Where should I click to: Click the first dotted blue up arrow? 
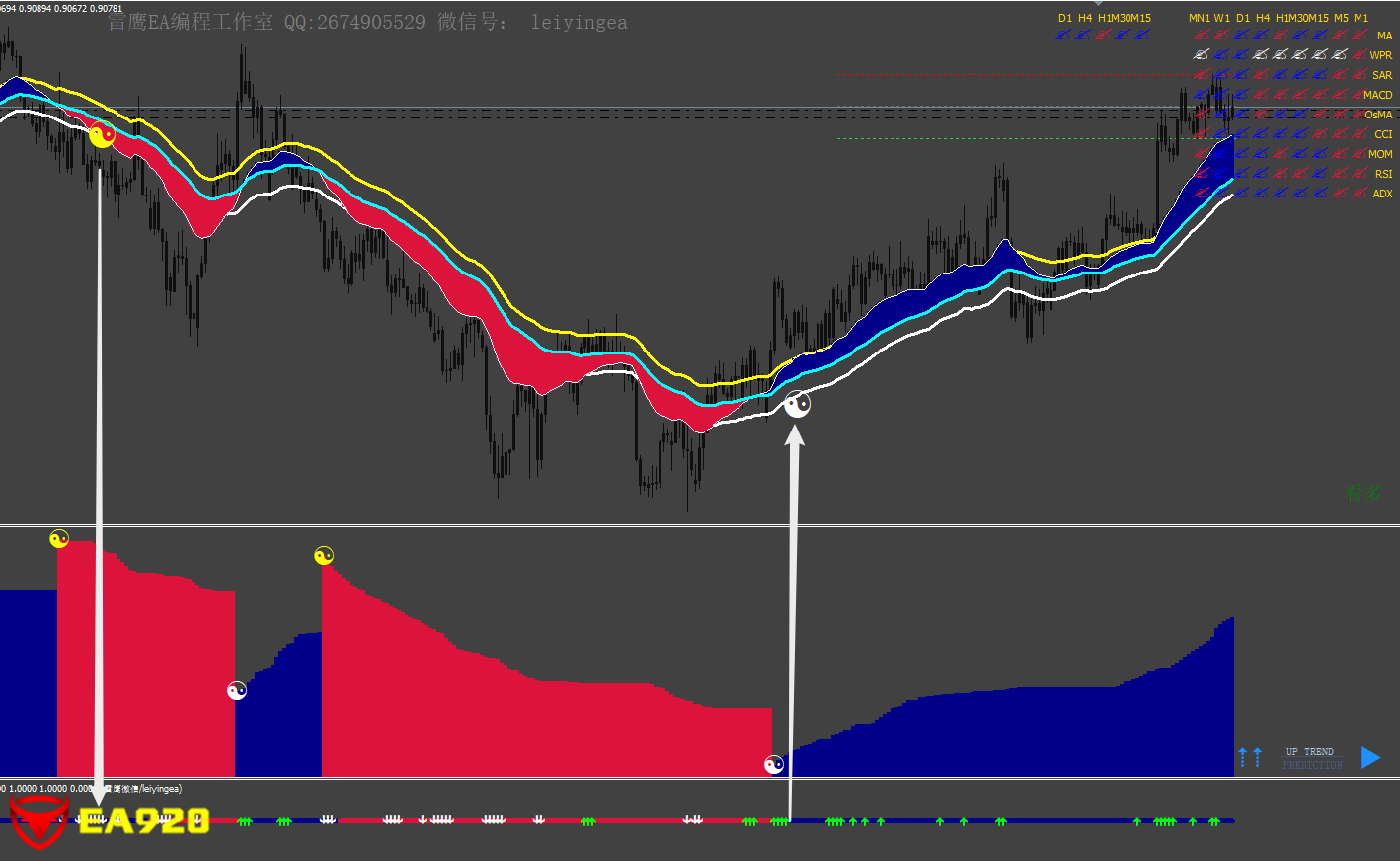[x=1243, y=757]
